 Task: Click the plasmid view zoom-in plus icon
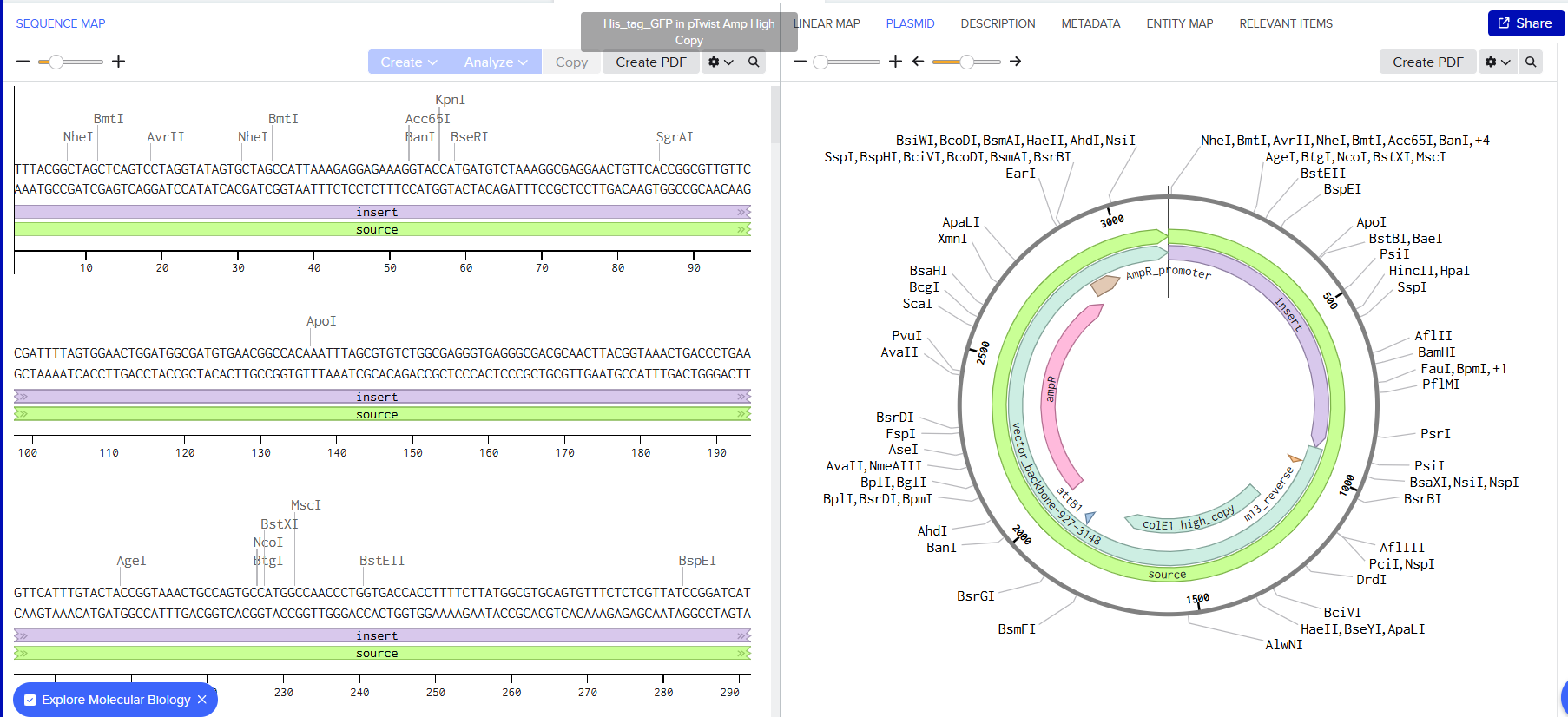tap(895, 62)
